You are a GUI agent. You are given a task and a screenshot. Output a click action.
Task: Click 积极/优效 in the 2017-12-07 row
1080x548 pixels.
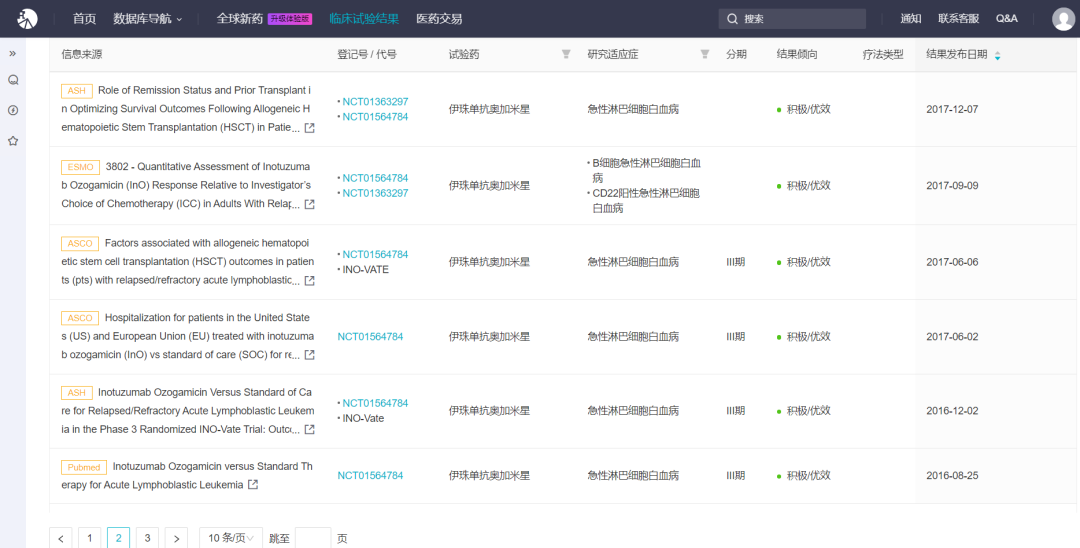click(808, 109)
